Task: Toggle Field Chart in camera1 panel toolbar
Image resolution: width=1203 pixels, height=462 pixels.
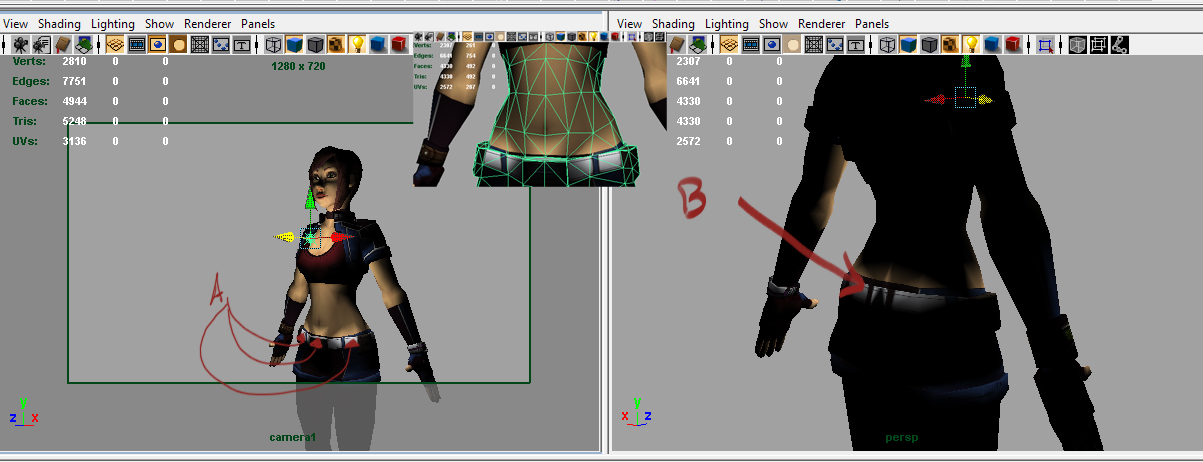Action: tap(200, 44)
